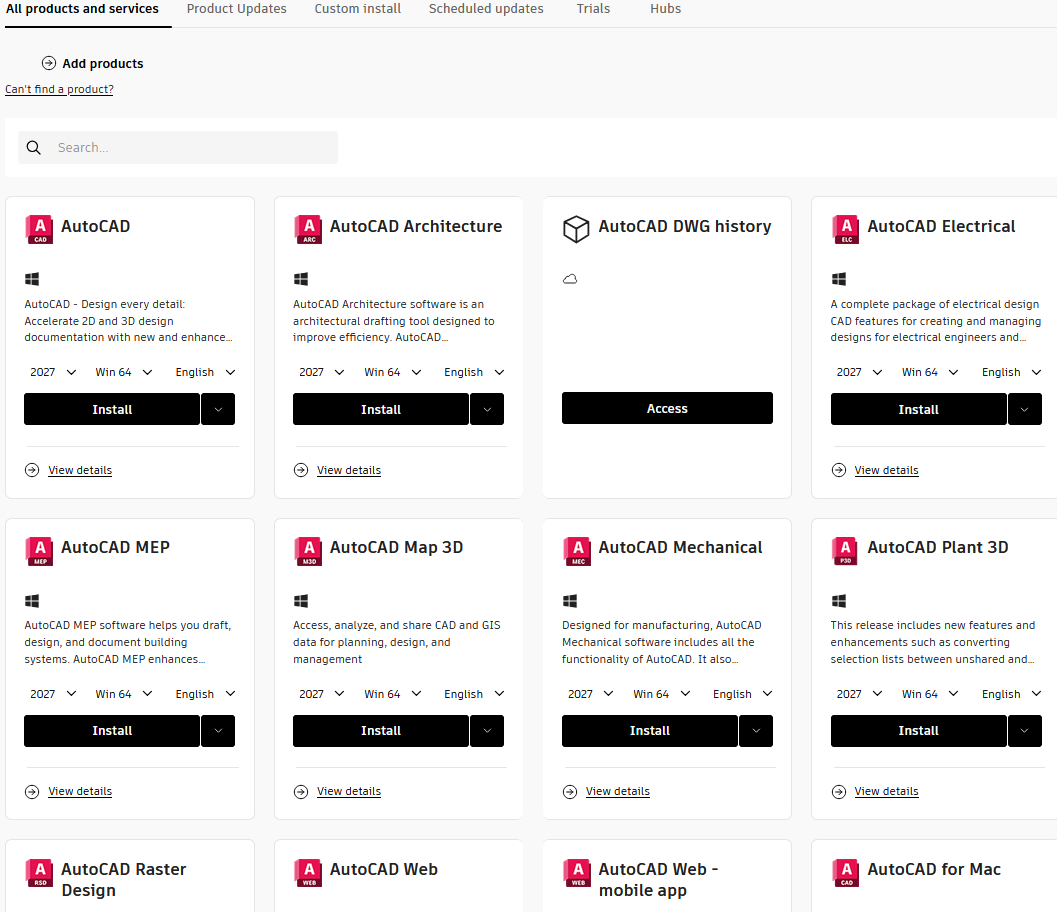Image resolution: width=1057 pixels, height=912 pixels.
Task: Click the AutoCAD Map 3D logo icon
Action: 308,551
